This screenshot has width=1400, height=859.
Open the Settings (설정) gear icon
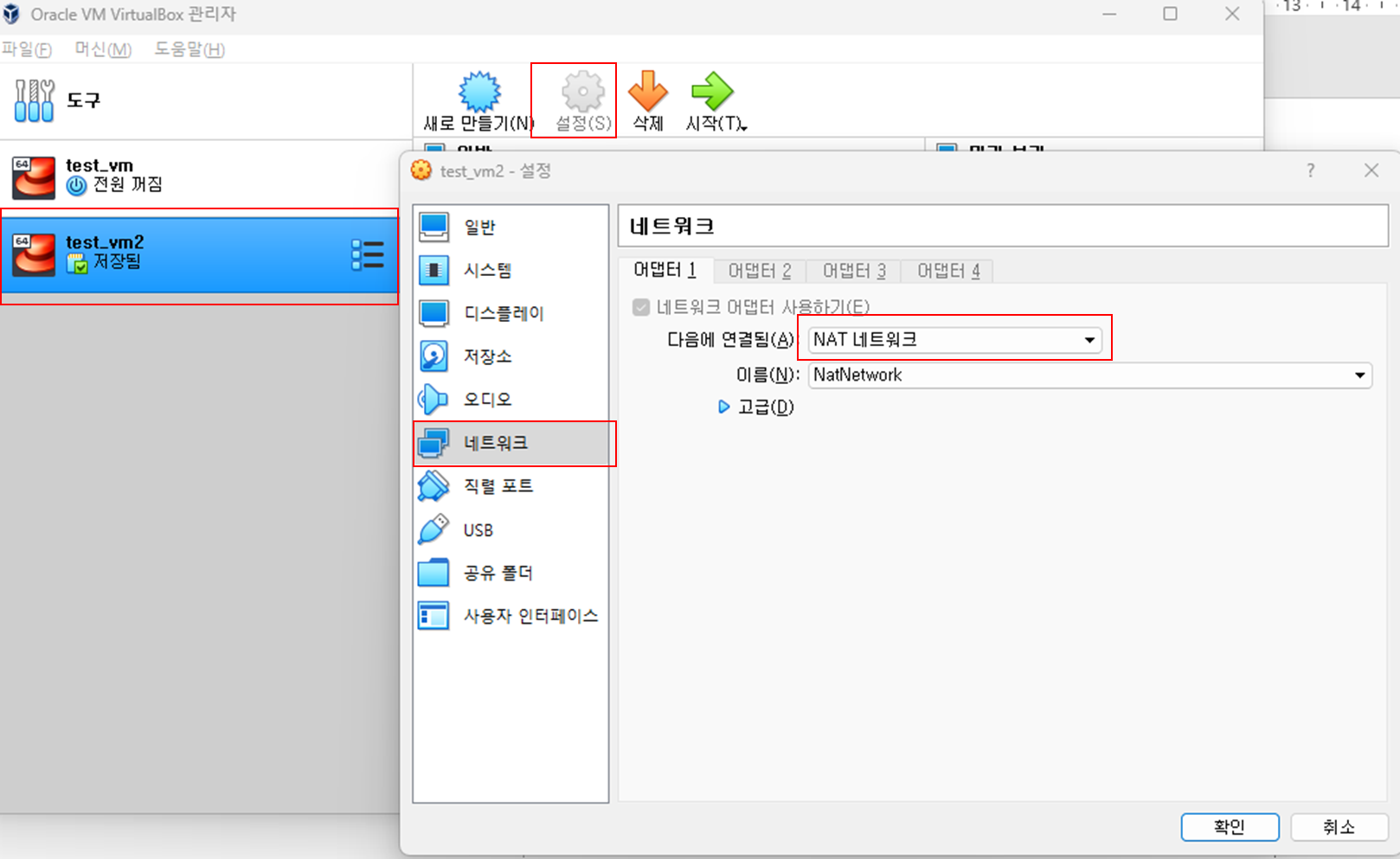pos(583,92)
